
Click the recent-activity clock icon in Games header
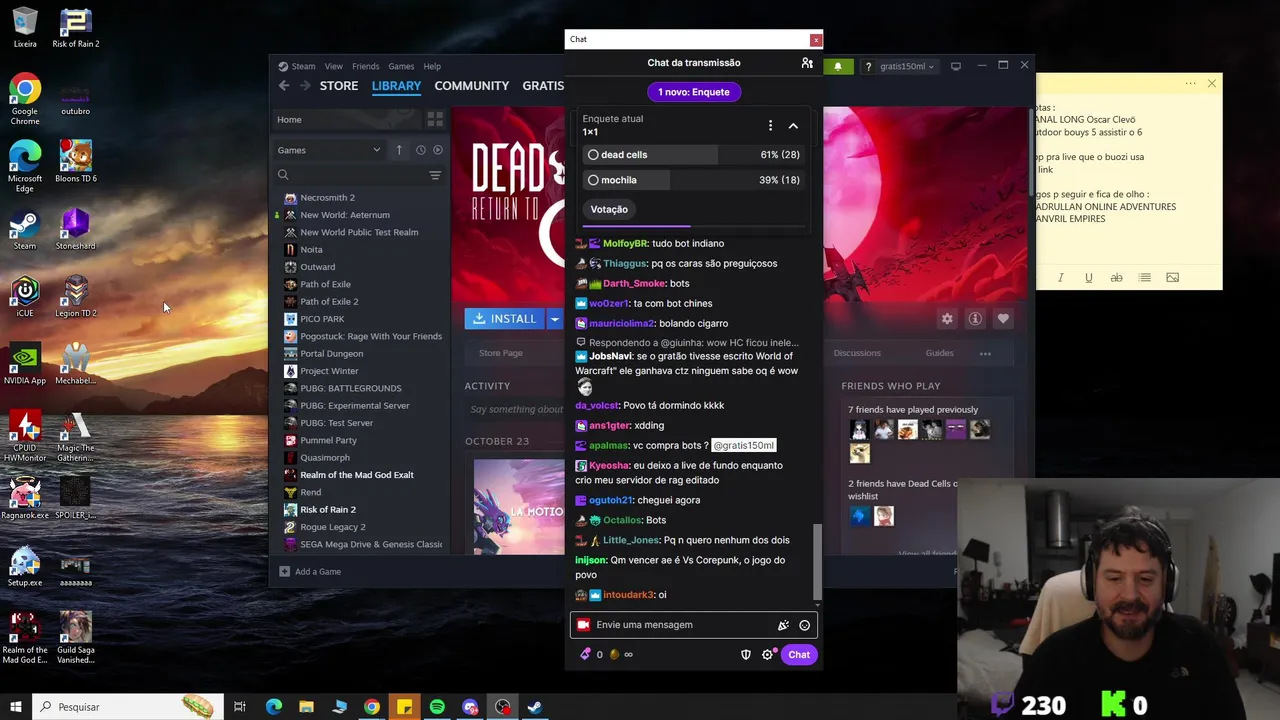(x=420, y=150)
